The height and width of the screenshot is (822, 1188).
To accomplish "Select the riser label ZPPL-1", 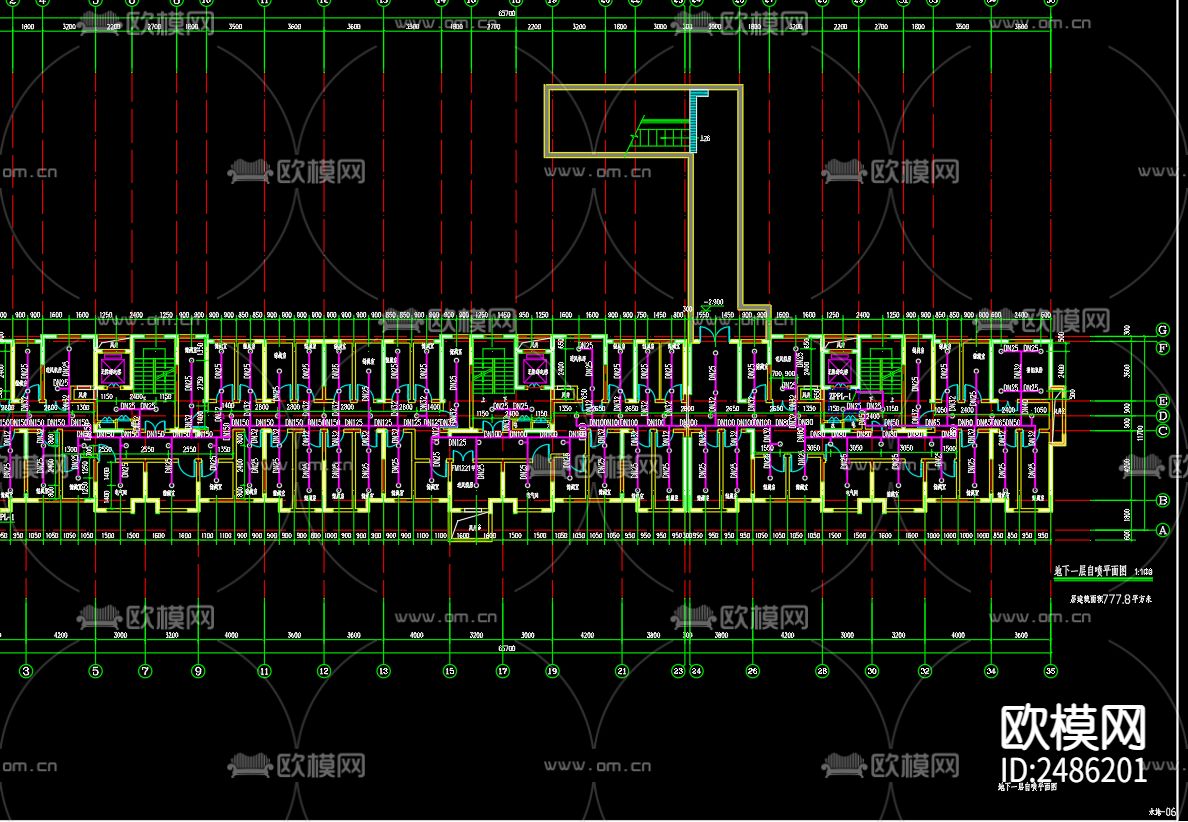I will click(840, 395).
